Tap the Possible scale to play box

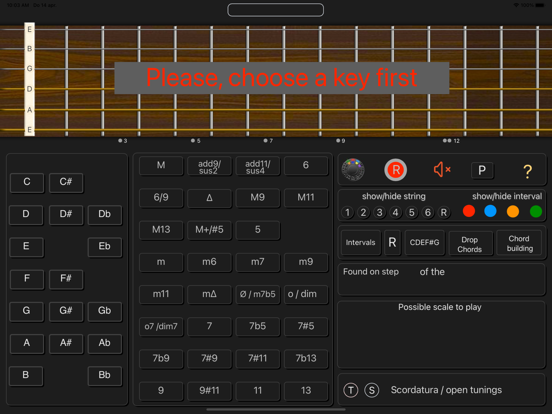441,334
